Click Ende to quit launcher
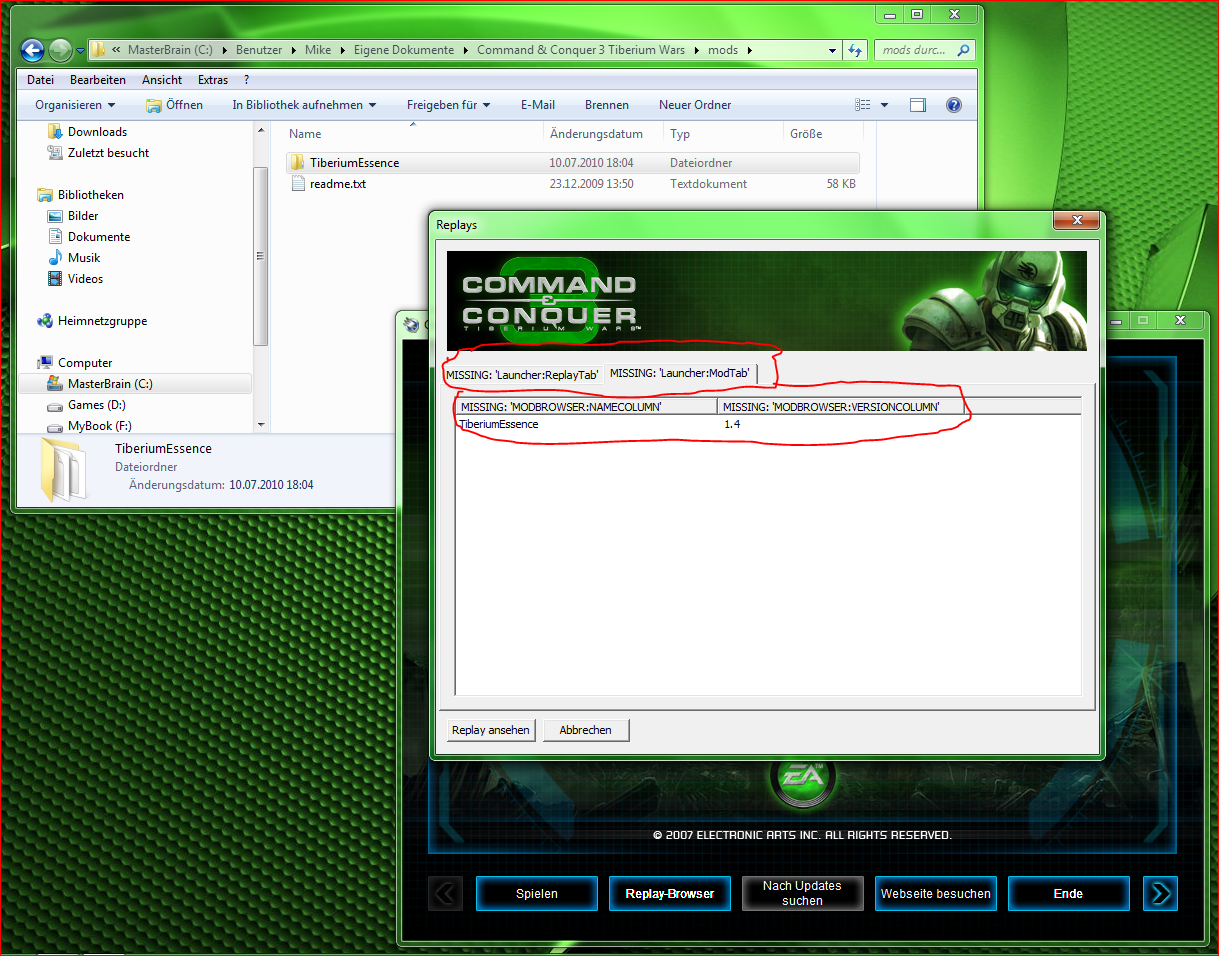1219x956 pixels. click(1068, 893)
